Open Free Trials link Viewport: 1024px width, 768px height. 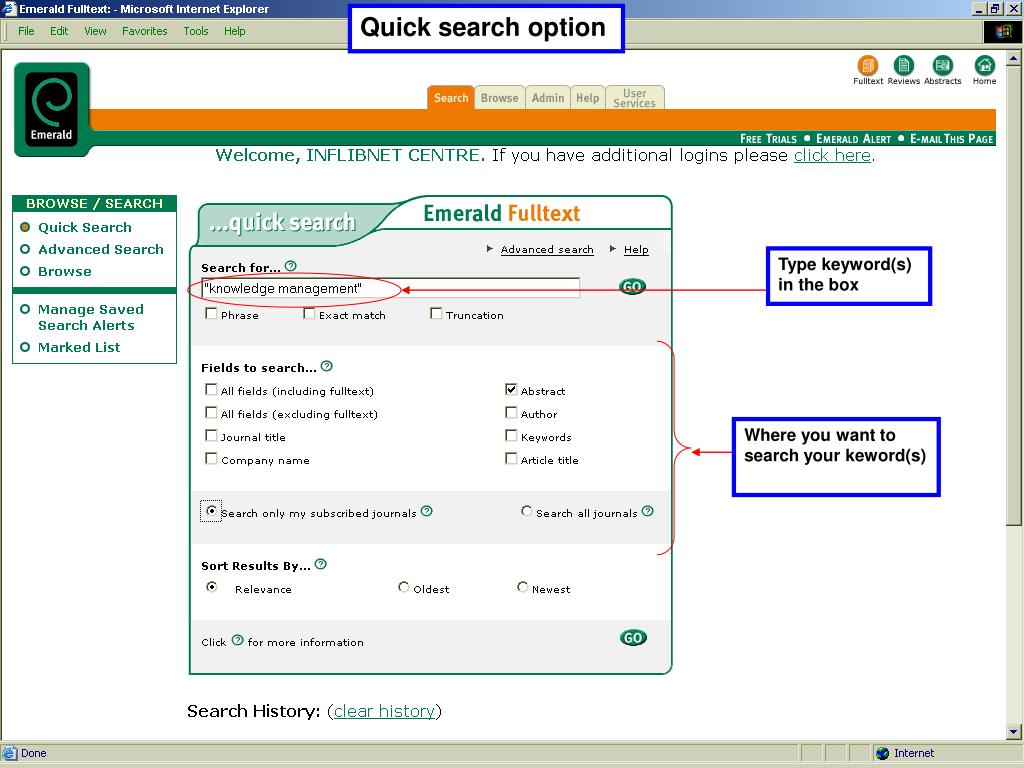pyautogui.click(x=768, y=138)
